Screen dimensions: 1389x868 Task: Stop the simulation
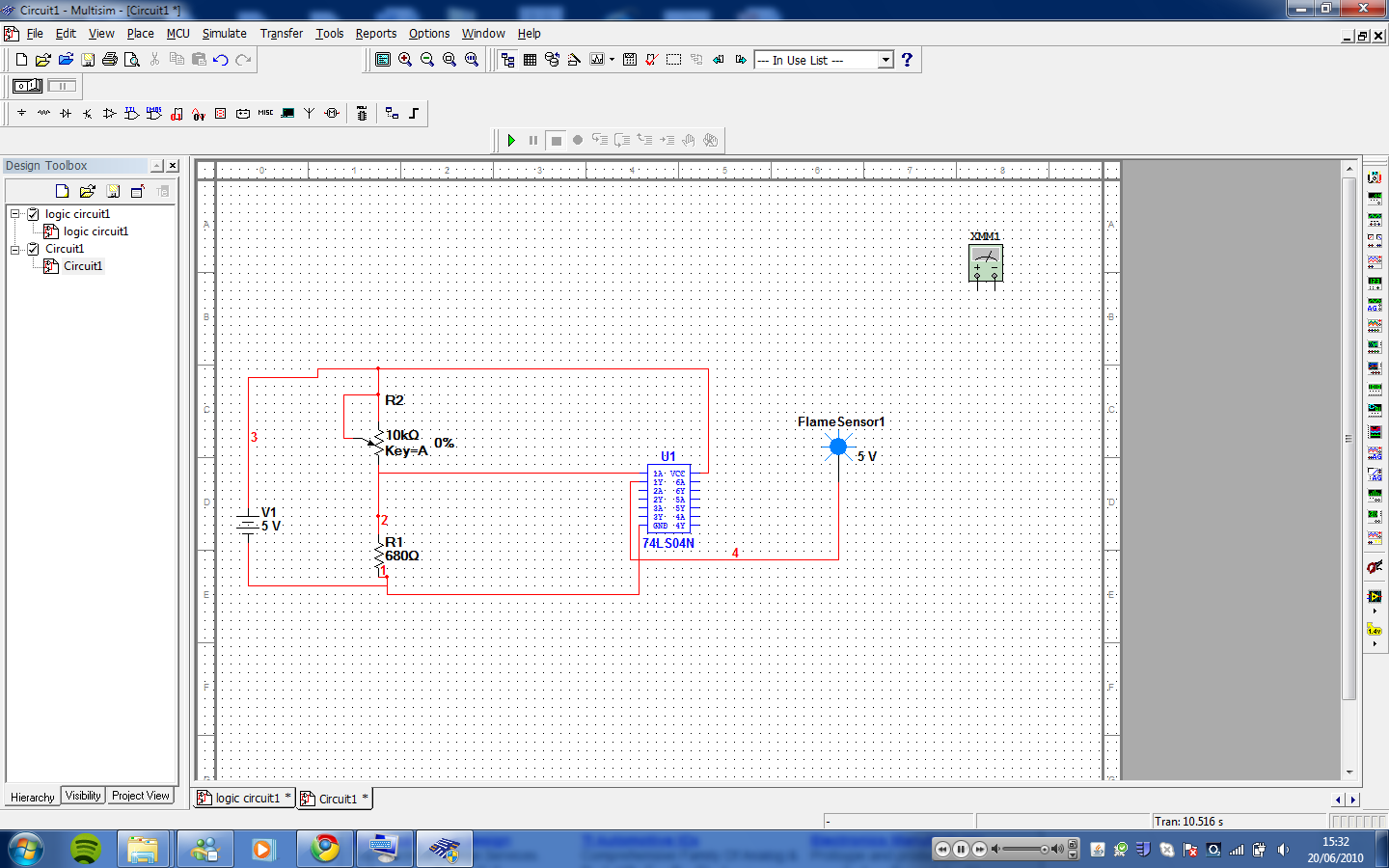[x=556, y=140]
